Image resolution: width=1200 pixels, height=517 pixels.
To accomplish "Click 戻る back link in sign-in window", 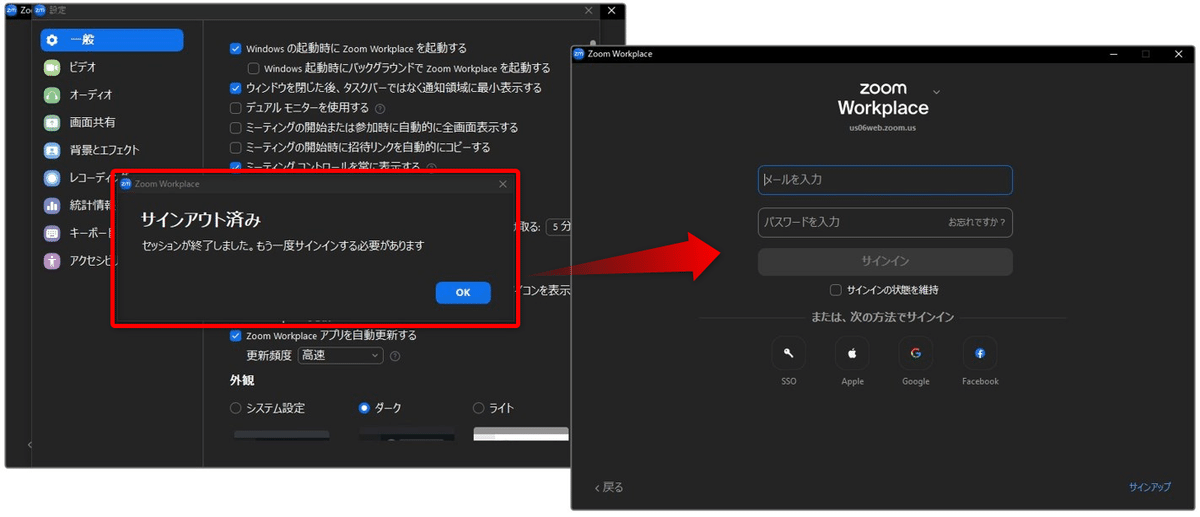I will tap(609, 488).
